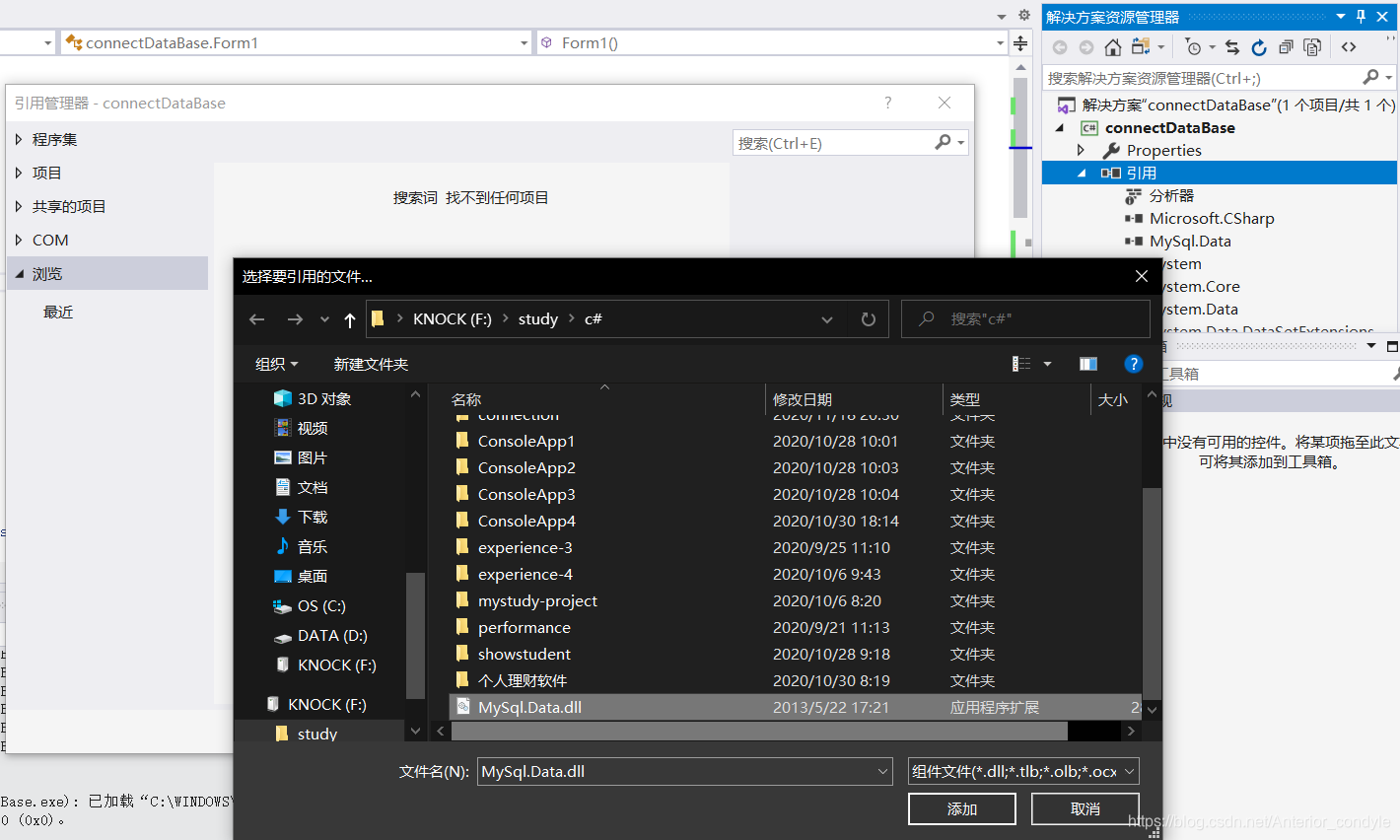Image resolution: width=1400 pixels, height=840 pixels.
Task: Click the Solution Explorer search field
Action: pos(1203,78)
